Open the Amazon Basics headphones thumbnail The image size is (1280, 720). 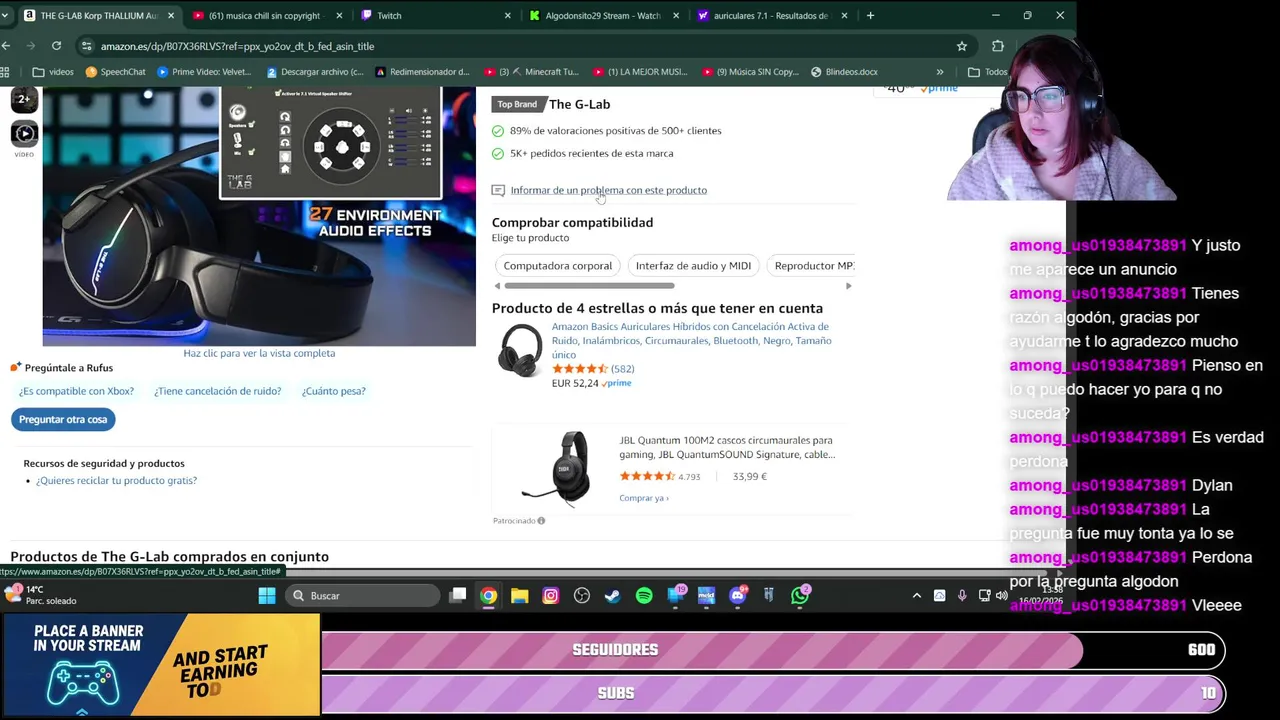coord(519,351)
